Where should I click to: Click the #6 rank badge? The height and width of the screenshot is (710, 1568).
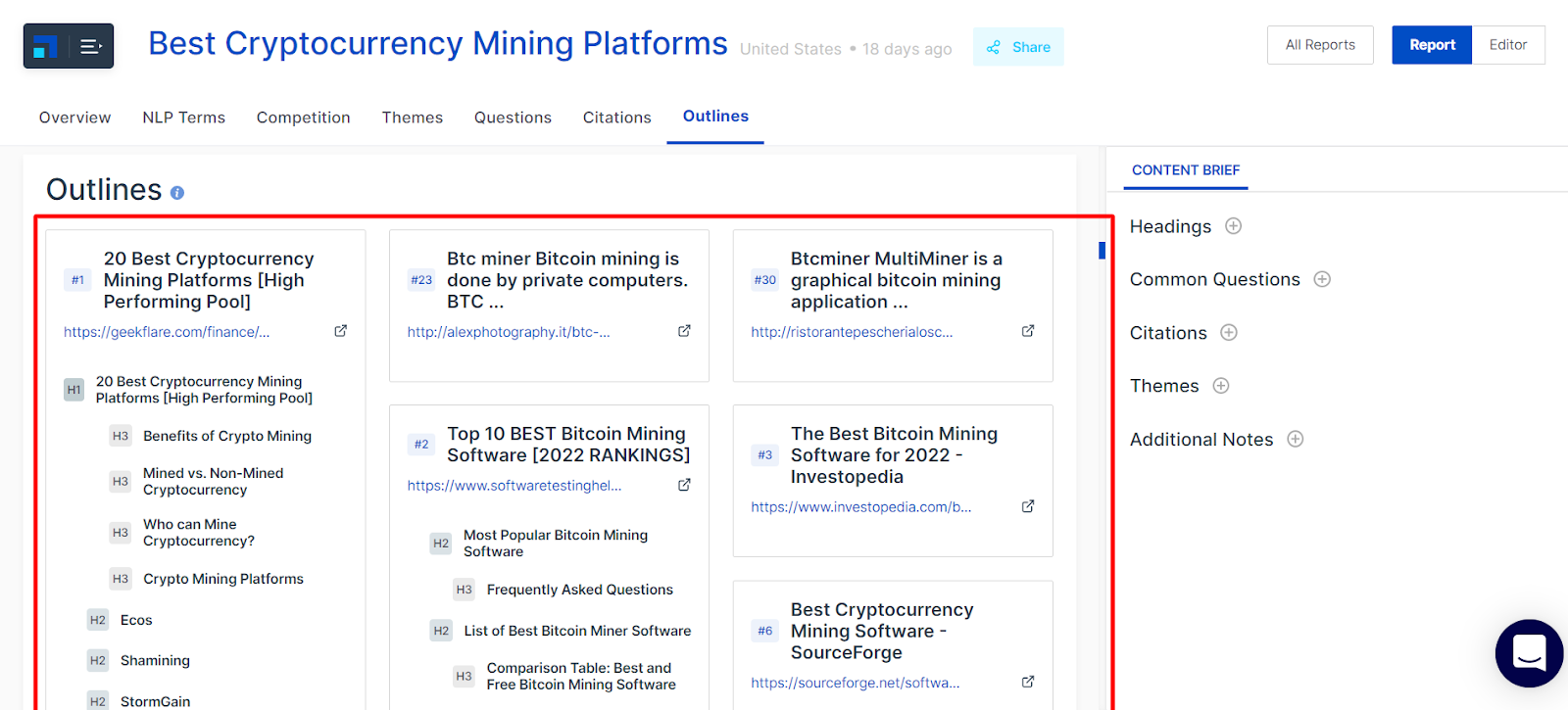(765, 631)
